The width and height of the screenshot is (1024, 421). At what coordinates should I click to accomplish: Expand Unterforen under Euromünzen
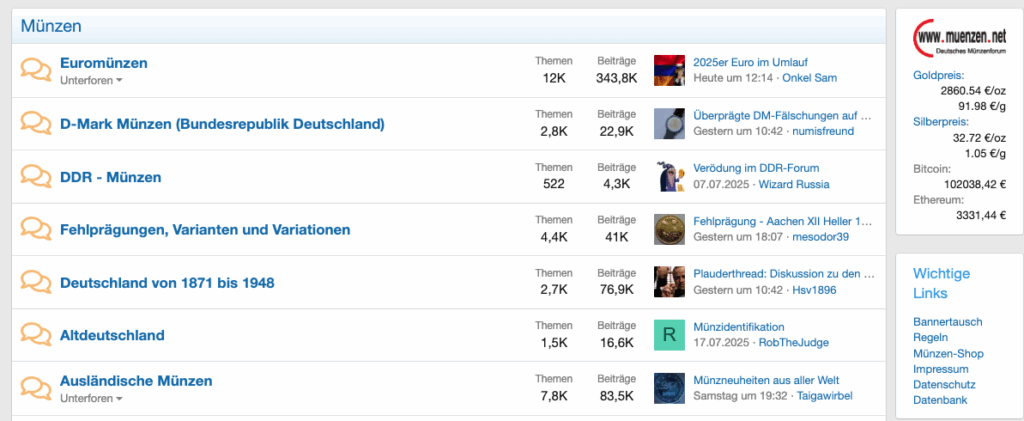pyautogui.click(x=91, y=80)
